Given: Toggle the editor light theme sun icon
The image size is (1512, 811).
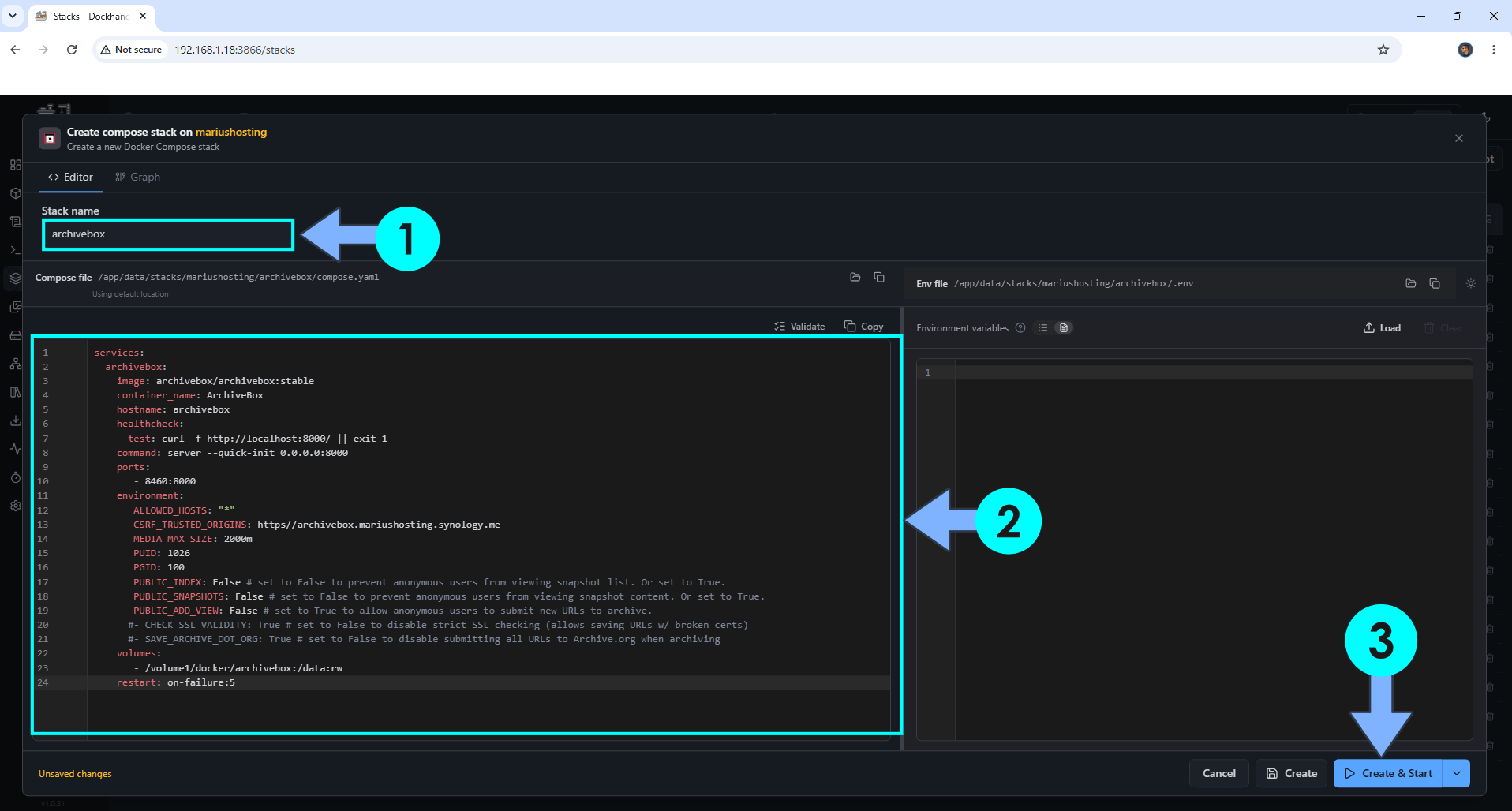Looking at the screenshot, I should pyautogui.click(x=1471, y=283).
